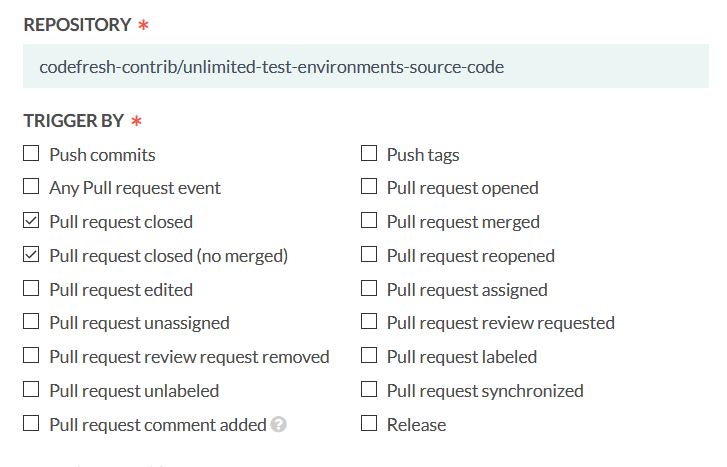Enable Pull request synchronized trigger
Screen dimensions: 727x467
tap(369, 390)
